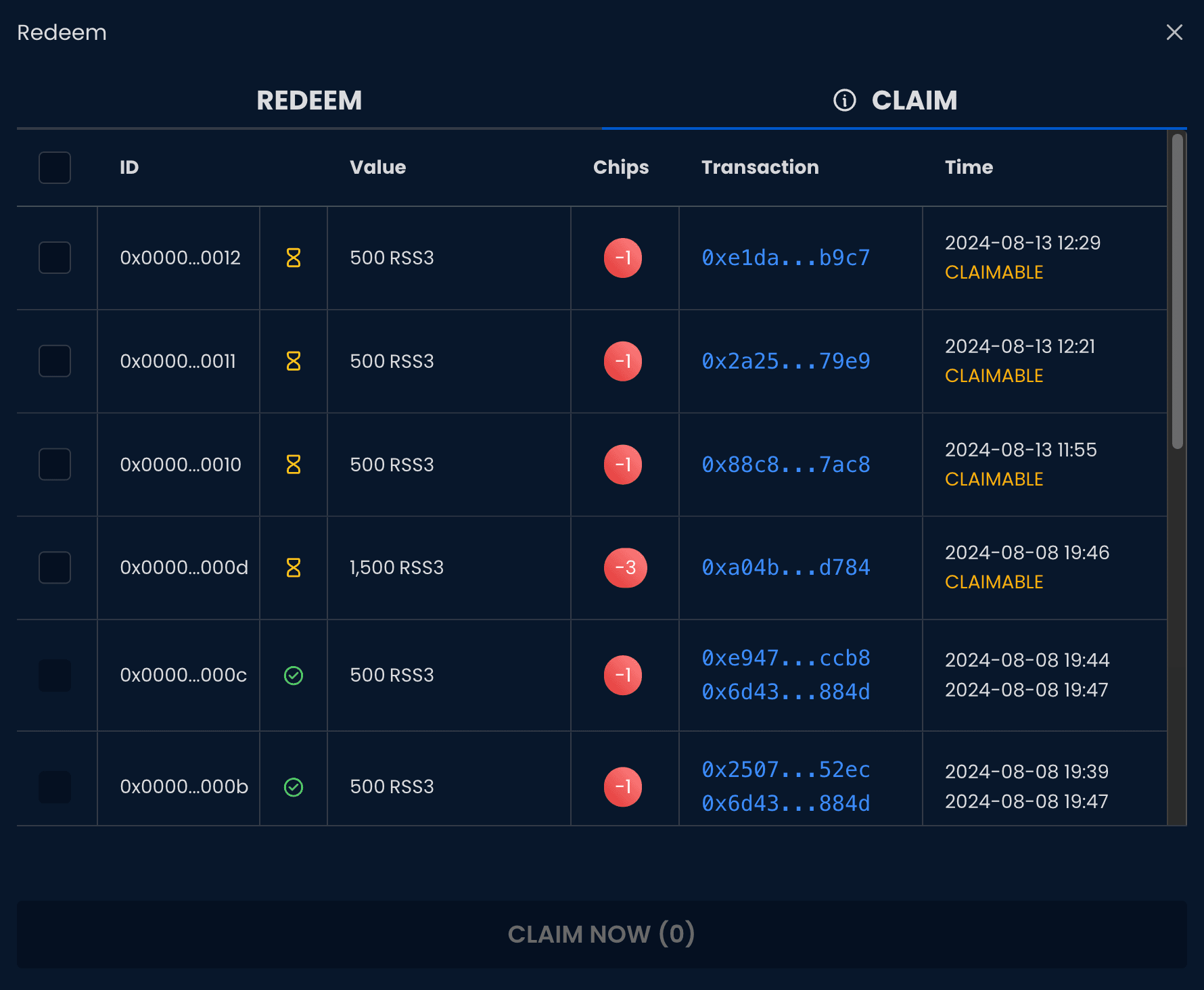Click the info icon beside CLAIM
1204x990 pixels.
point(844,100)
